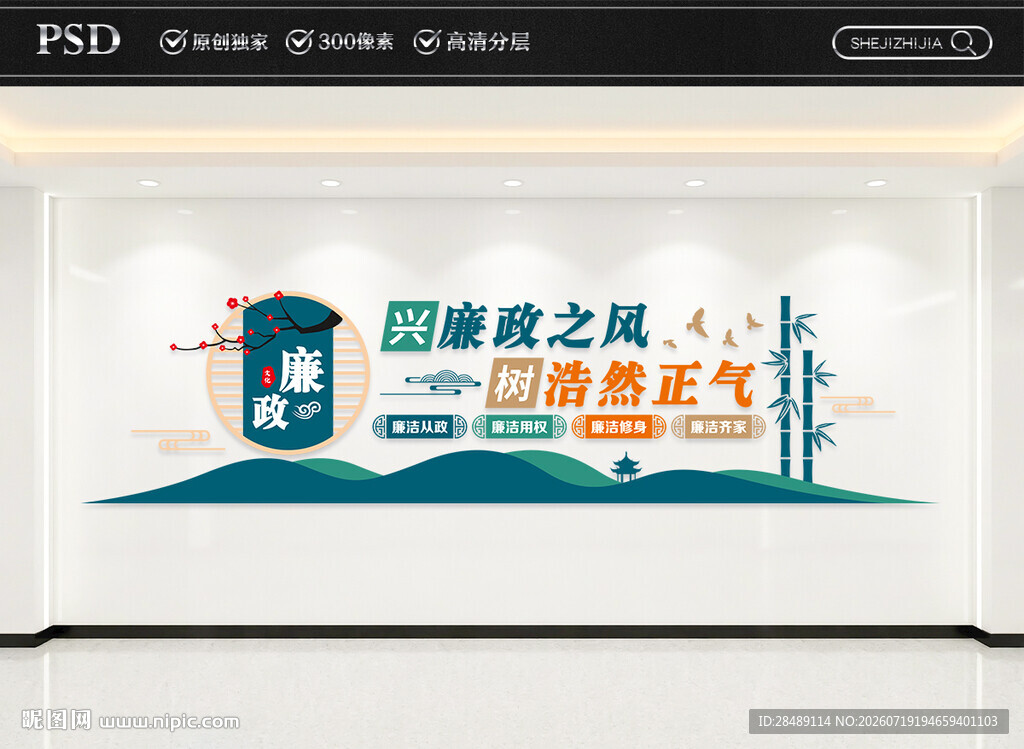Select the 廉洁用权 label

pyautogui.click(x=519, y=427)
